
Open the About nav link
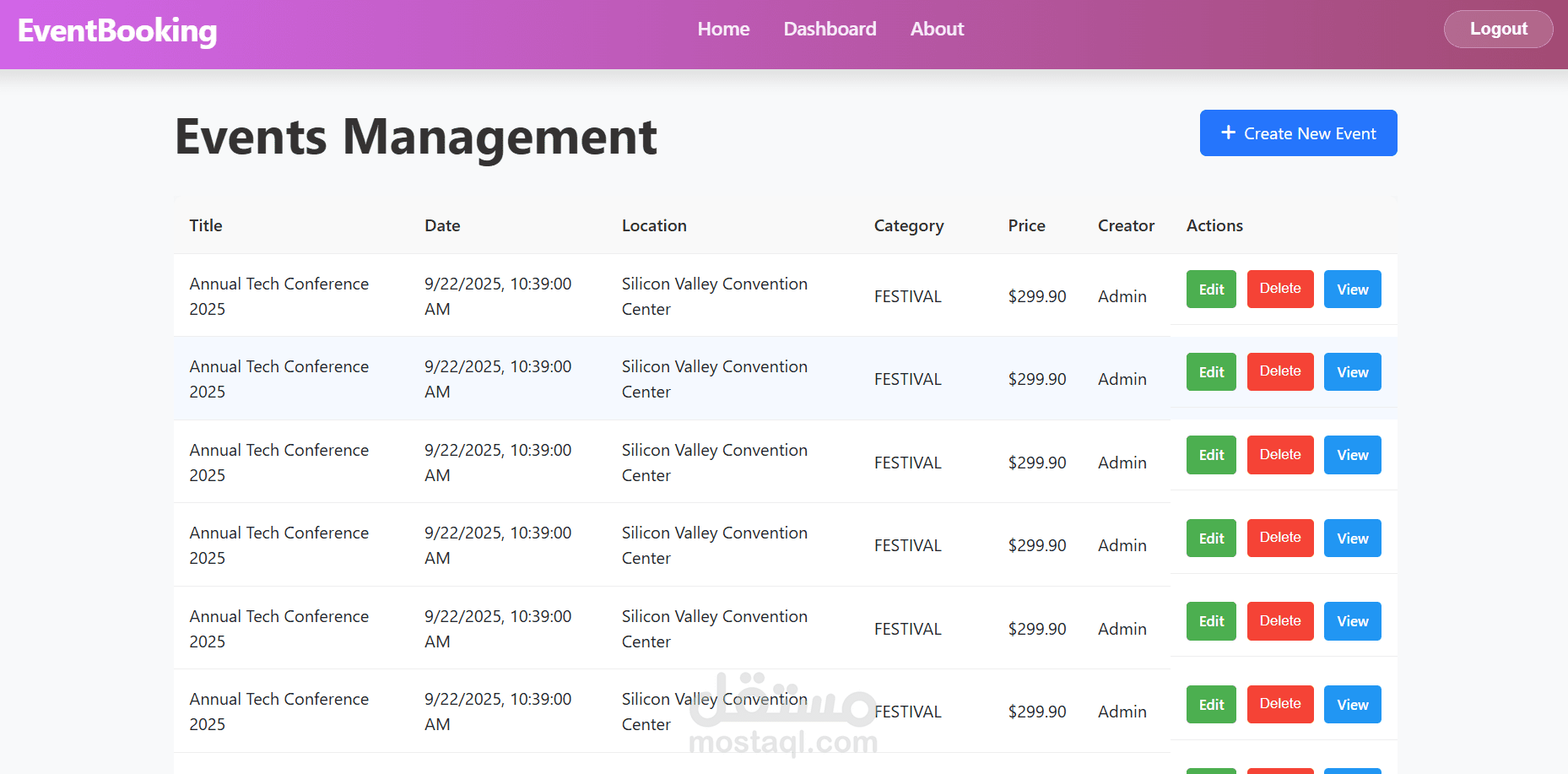click(937, 29)
